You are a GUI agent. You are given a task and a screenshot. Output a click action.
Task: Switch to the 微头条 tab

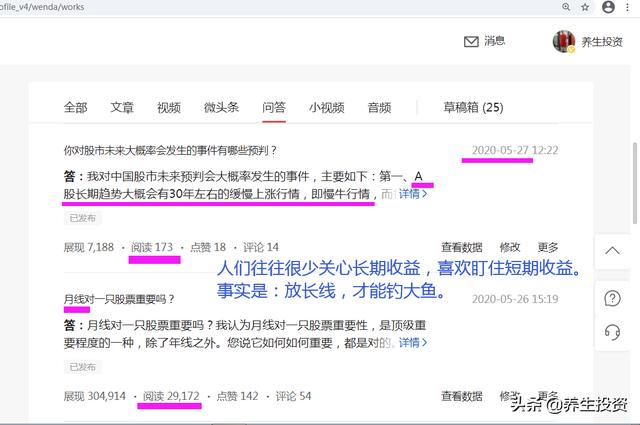click(x=222, y=108)
